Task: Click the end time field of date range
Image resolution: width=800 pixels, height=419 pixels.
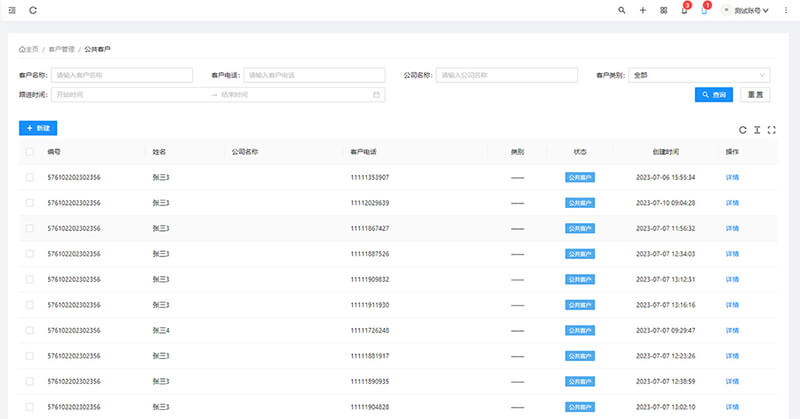Action: pos(295,95)
